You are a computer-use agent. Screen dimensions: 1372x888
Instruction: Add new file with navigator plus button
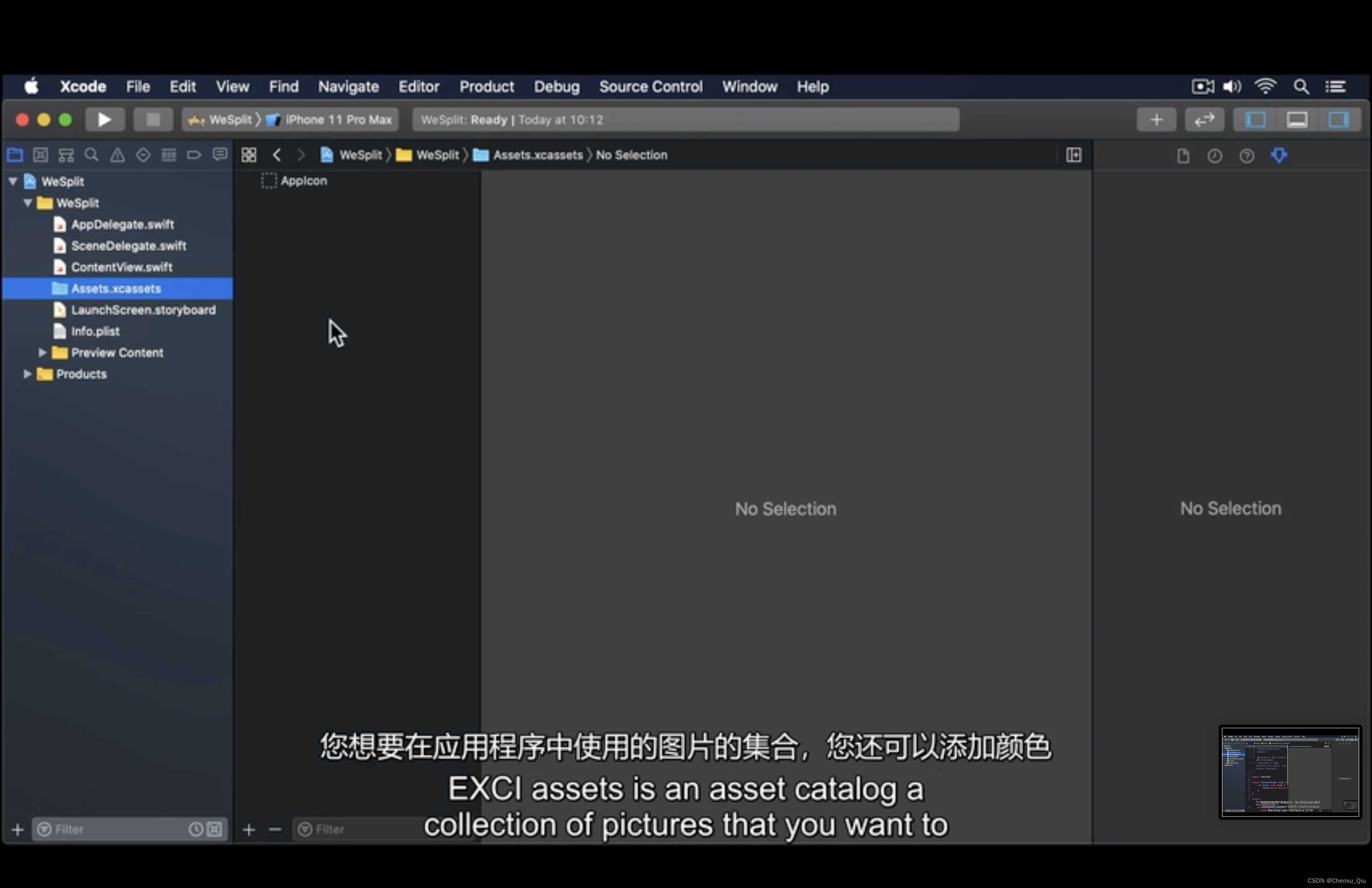point(17,829)
